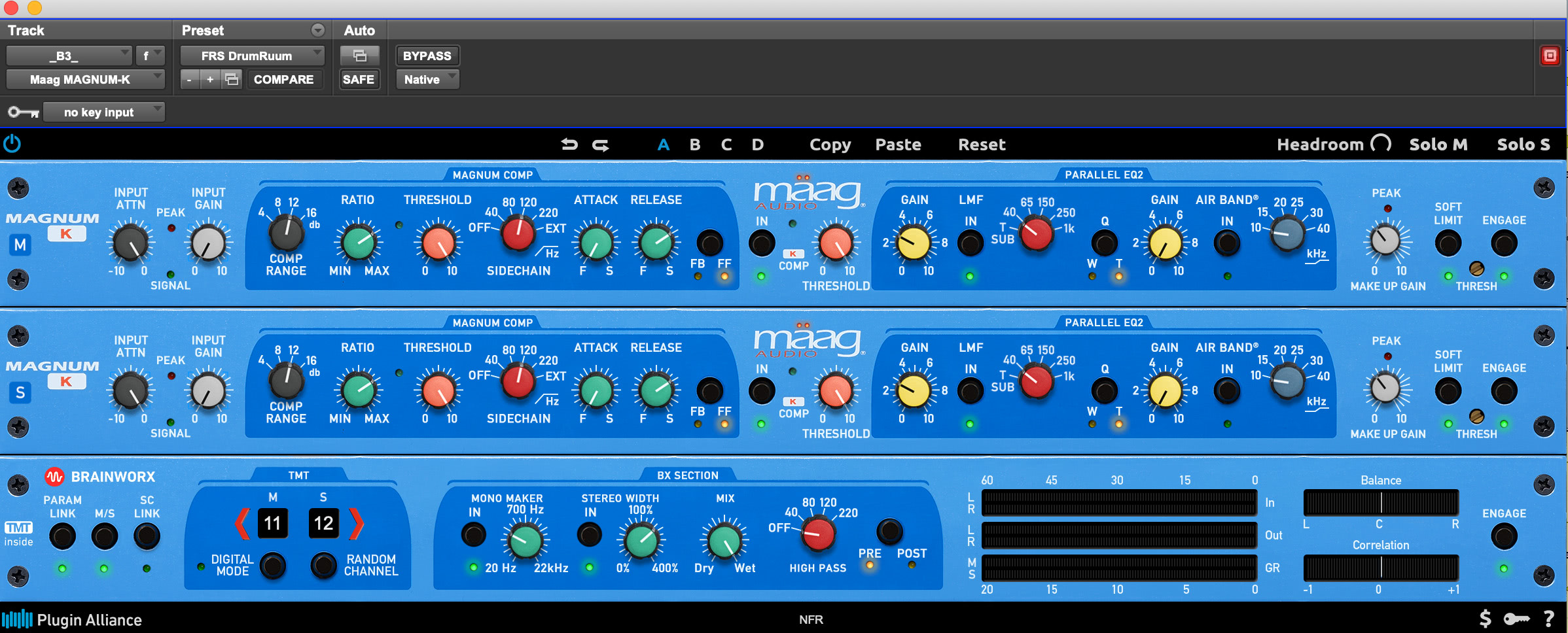Toggle the plugin power icon

pos(12,144)
